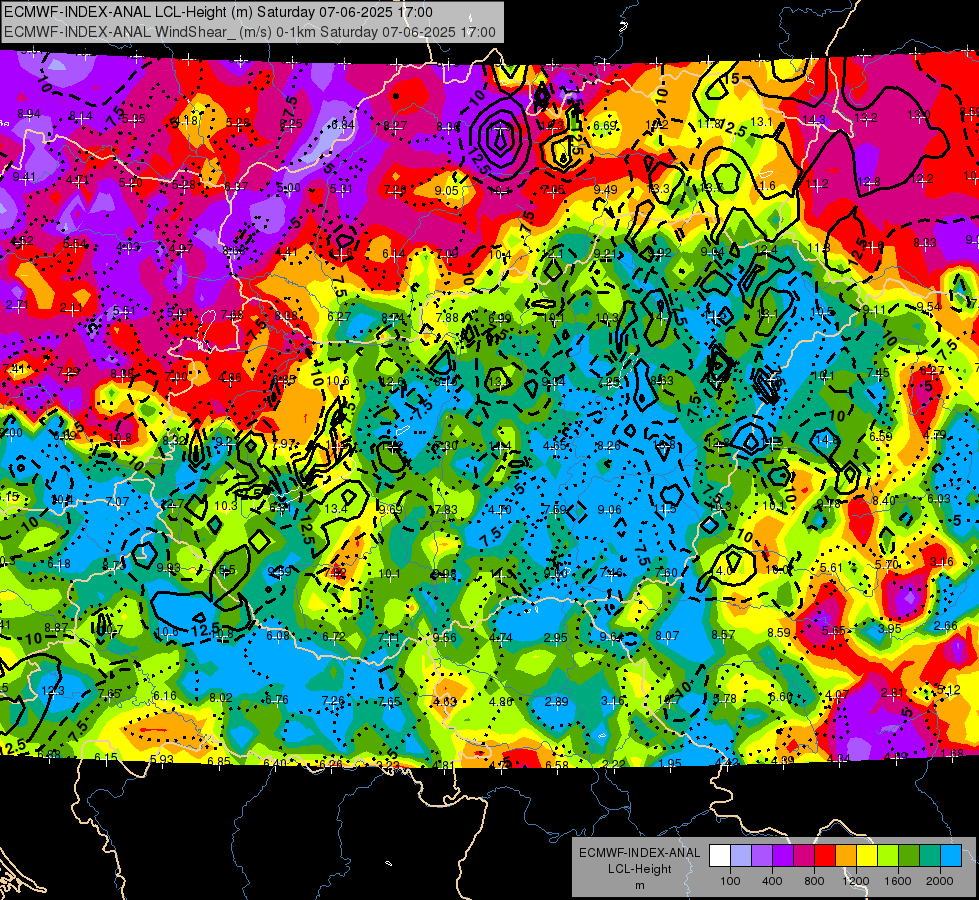
Task: Click the grid value '7.59'
Action: [555, 510]
